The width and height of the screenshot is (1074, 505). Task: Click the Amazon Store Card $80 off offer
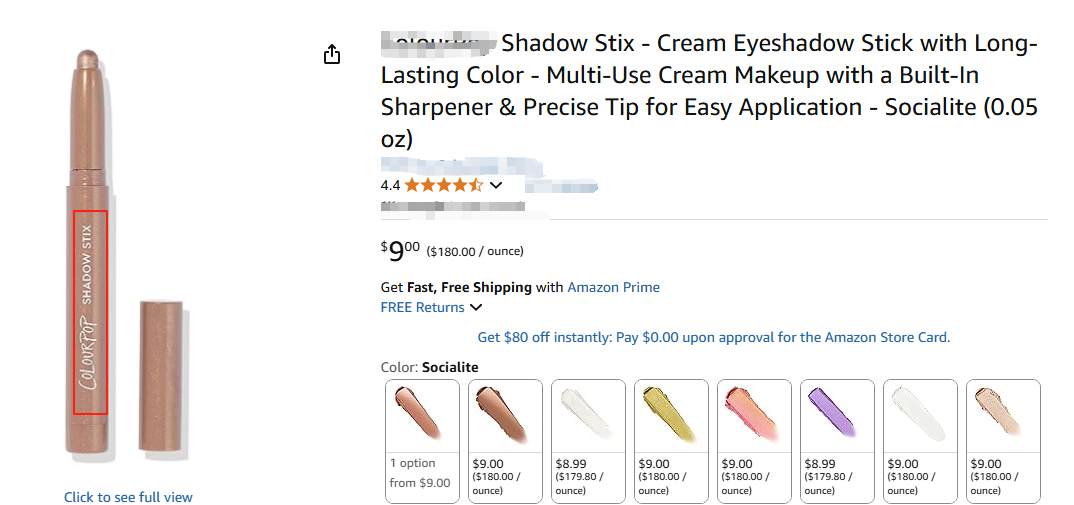tap(713, 337)
